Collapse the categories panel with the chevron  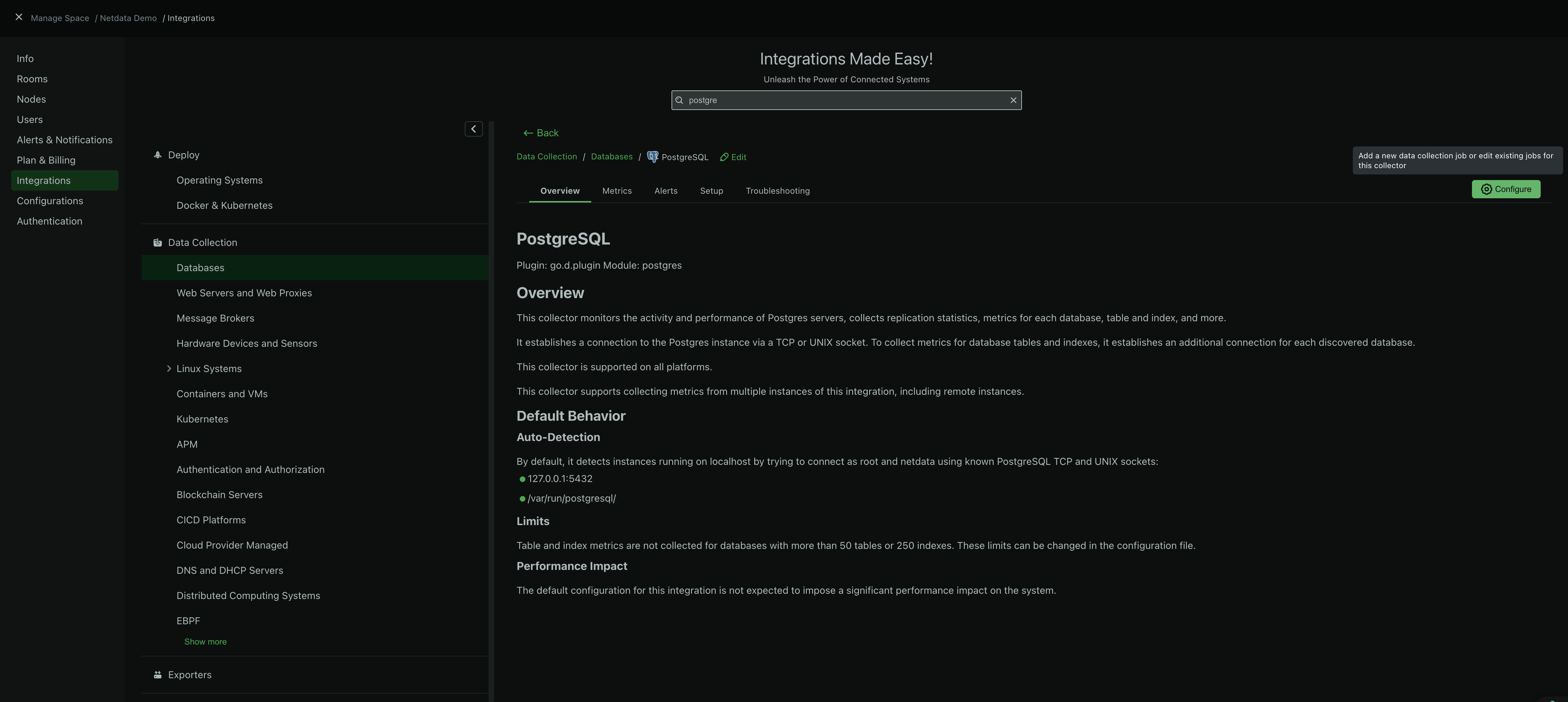(x=473, y=128)
